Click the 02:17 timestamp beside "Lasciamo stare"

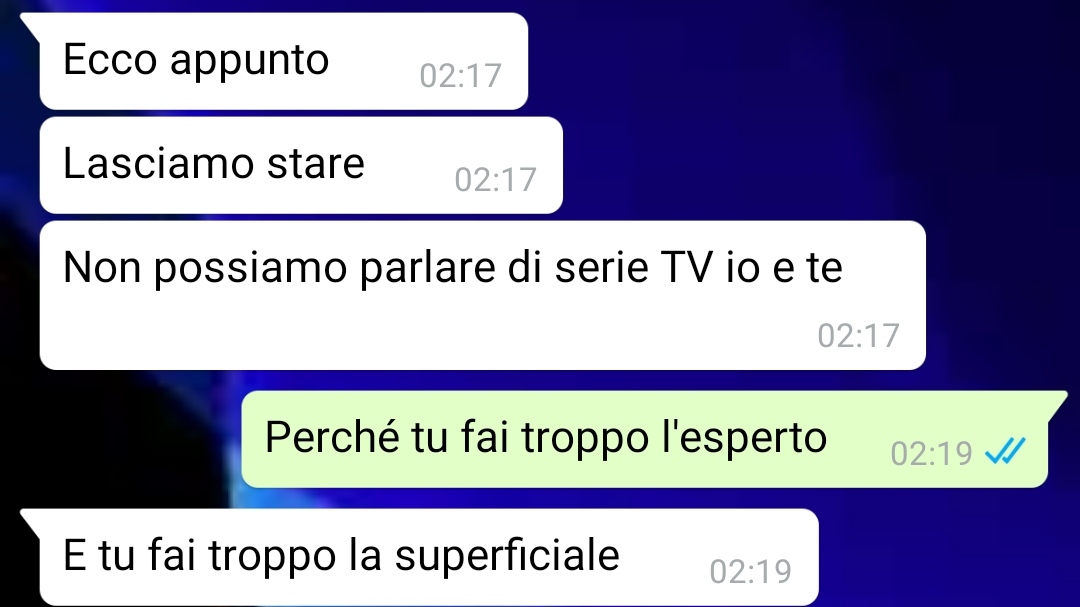495,179
